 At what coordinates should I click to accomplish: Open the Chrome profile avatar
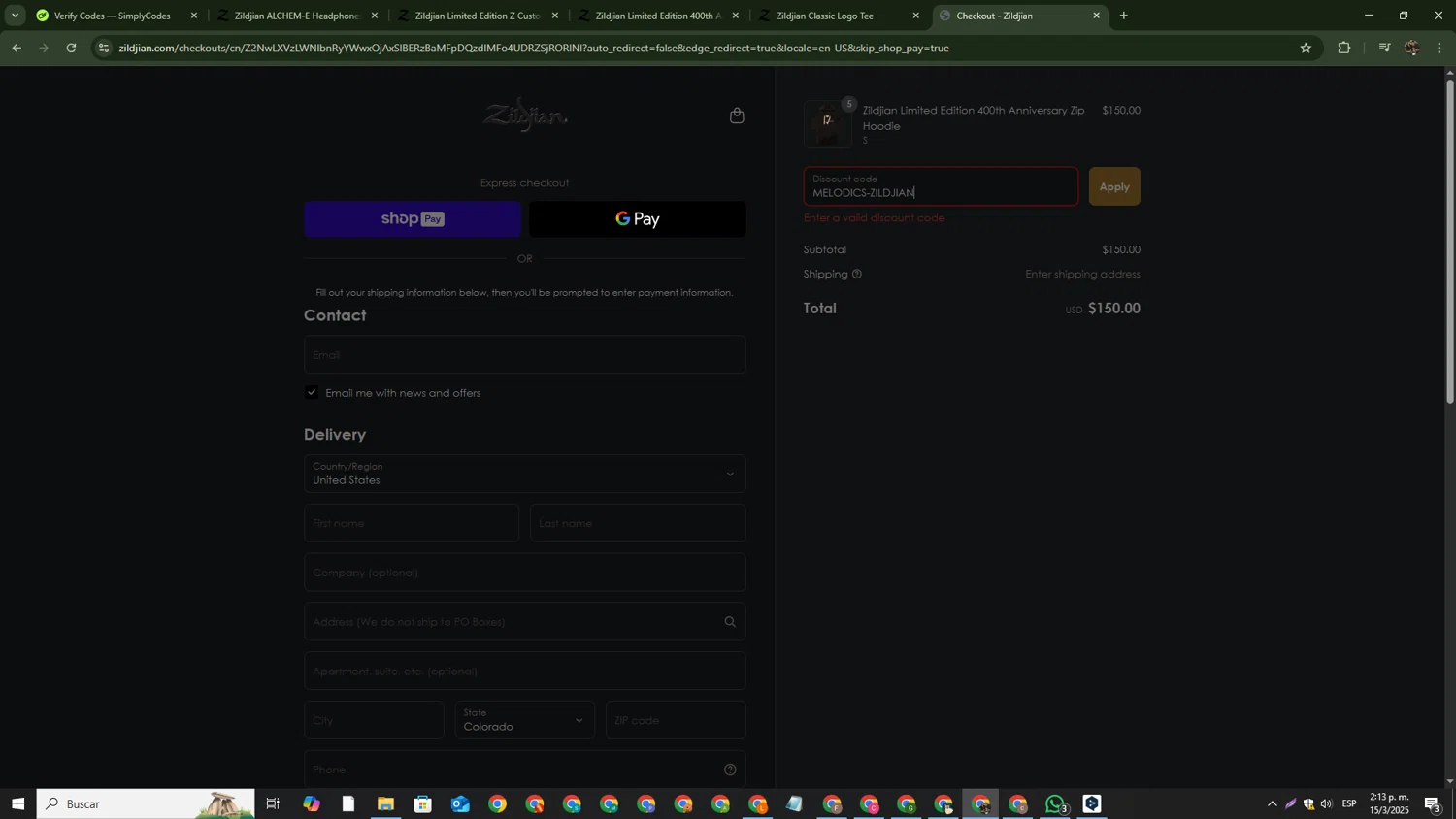tap(1411, 48)
